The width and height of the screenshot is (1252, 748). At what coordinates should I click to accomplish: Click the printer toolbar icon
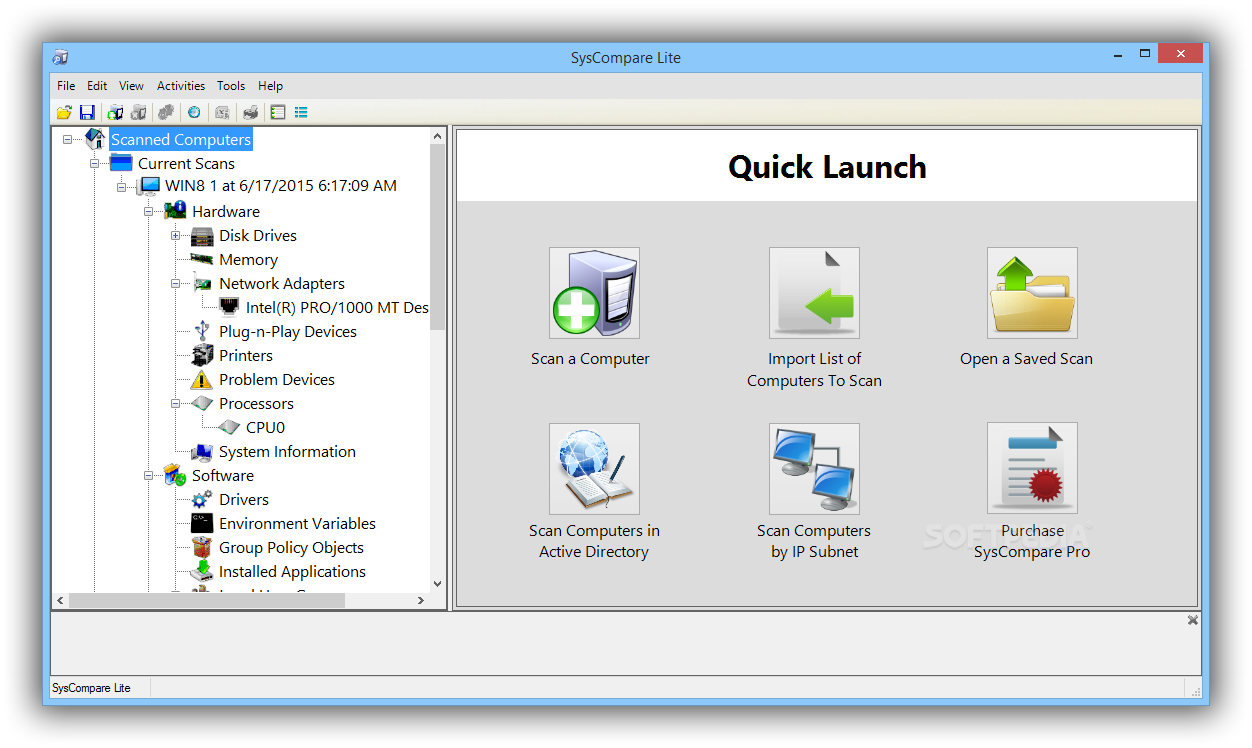click(250, 112)
